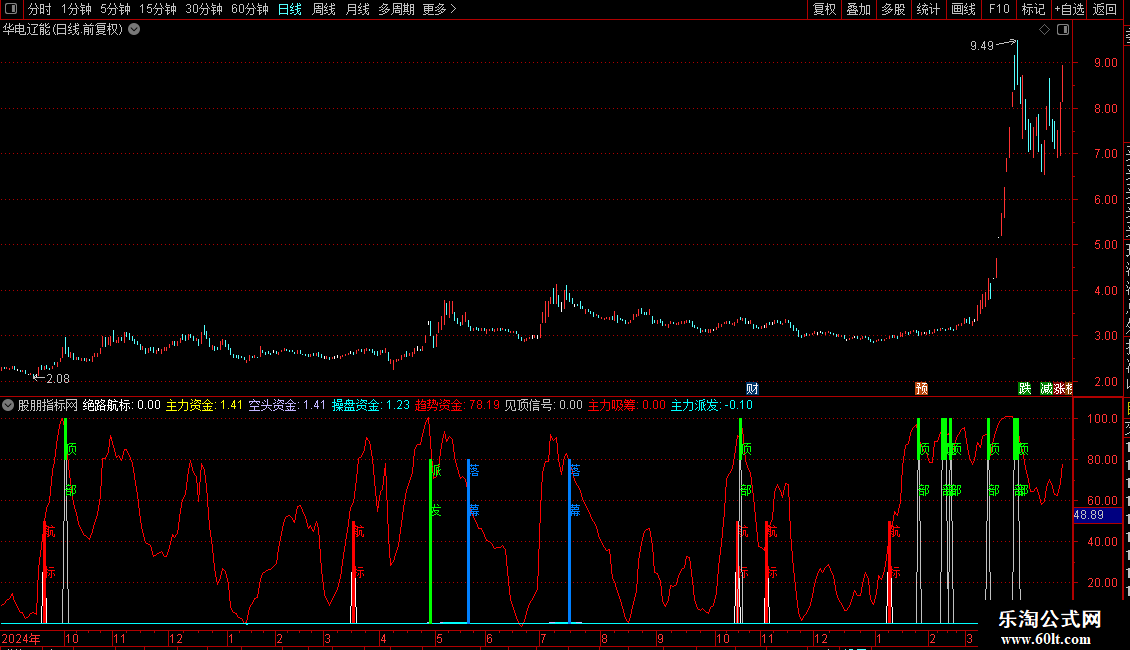Click the 华电辽能(日线.前复权) chart title

(63, 30)
